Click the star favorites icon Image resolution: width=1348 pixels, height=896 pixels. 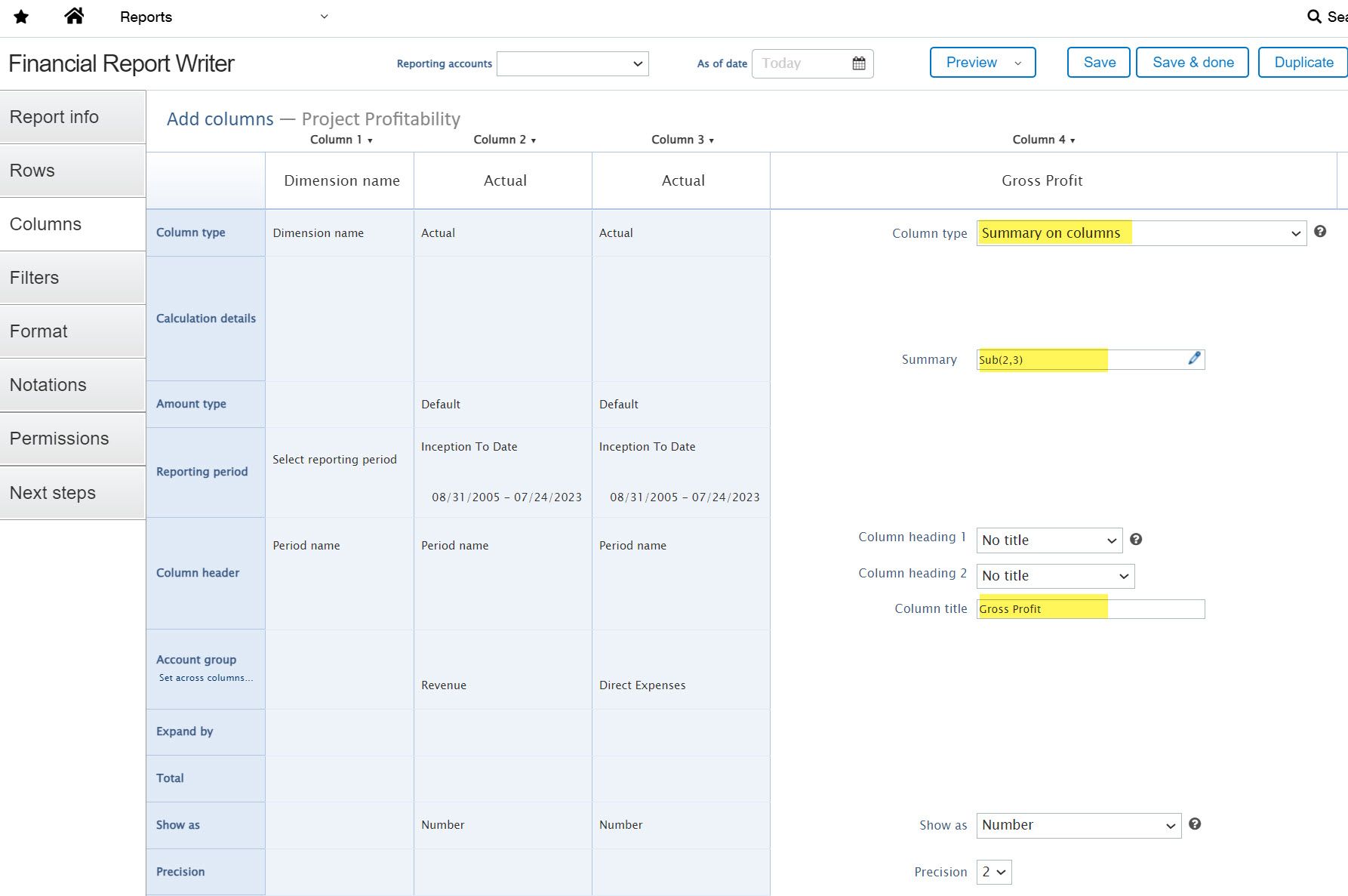coord(21,17)
